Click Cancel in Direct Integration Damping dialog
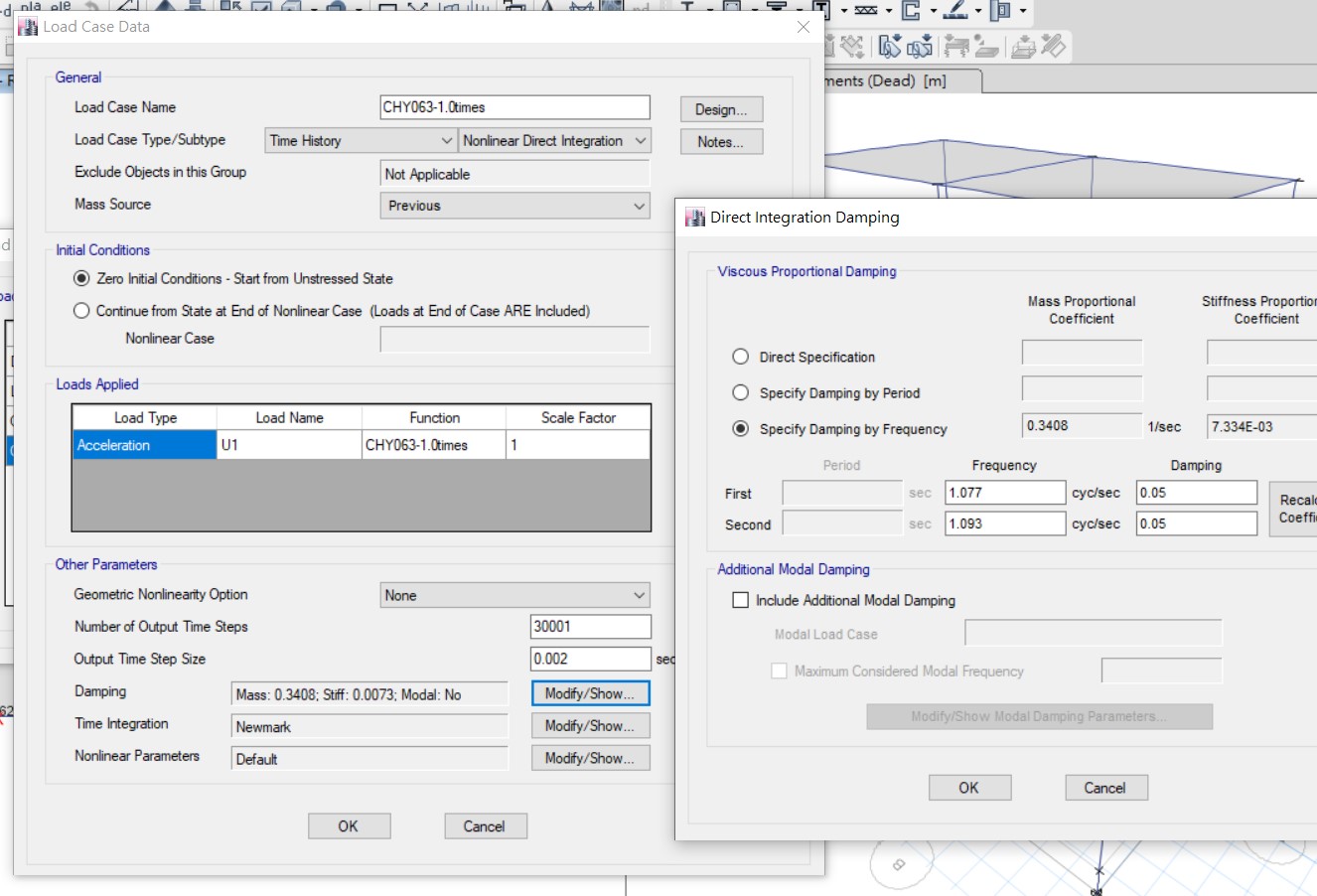1317x896 pixels. tap(1106, 788)
